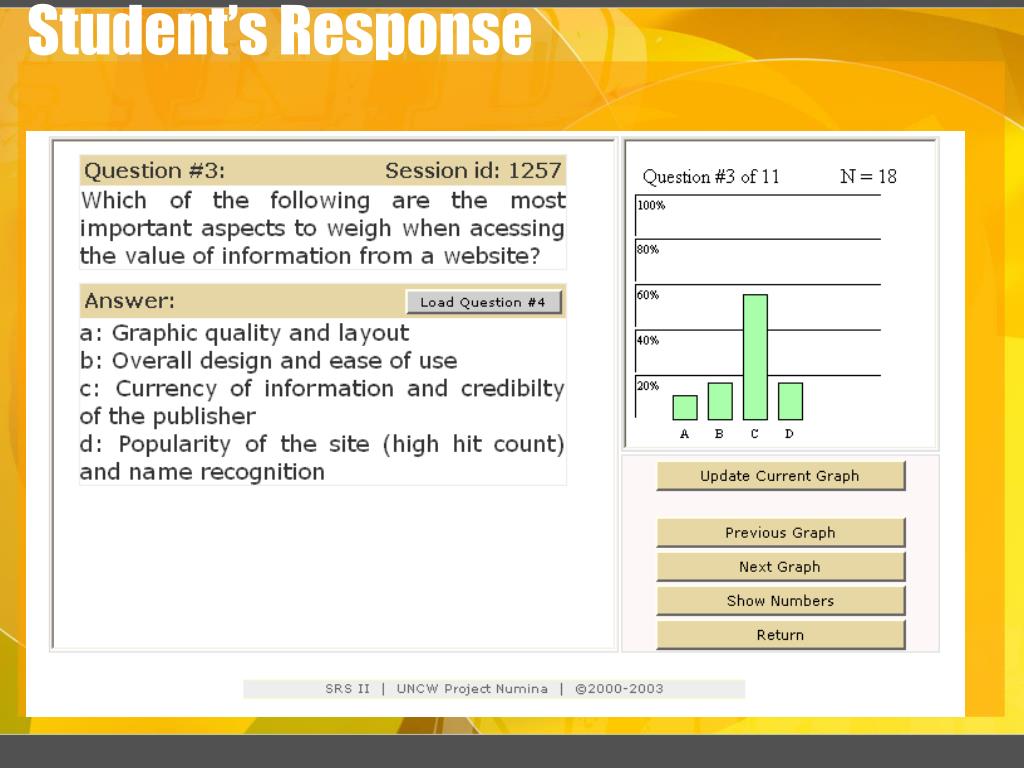This screenshot has height=768, width=1024.
Task: Click UNCW Project Numina footer text
Action: pyautogui.click(x=472, y=688)
